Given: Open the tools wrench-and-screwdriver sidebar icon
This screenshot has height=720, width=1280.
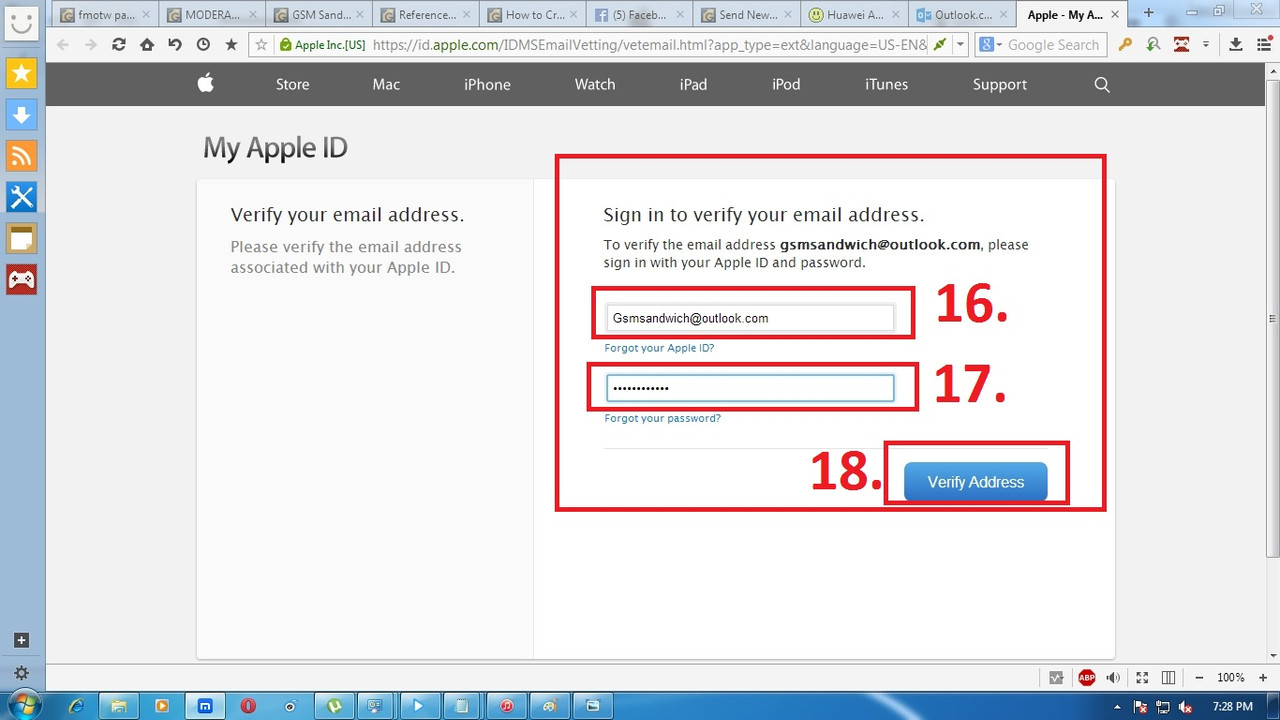Looking at the screenshot, I should click(22, 196).
